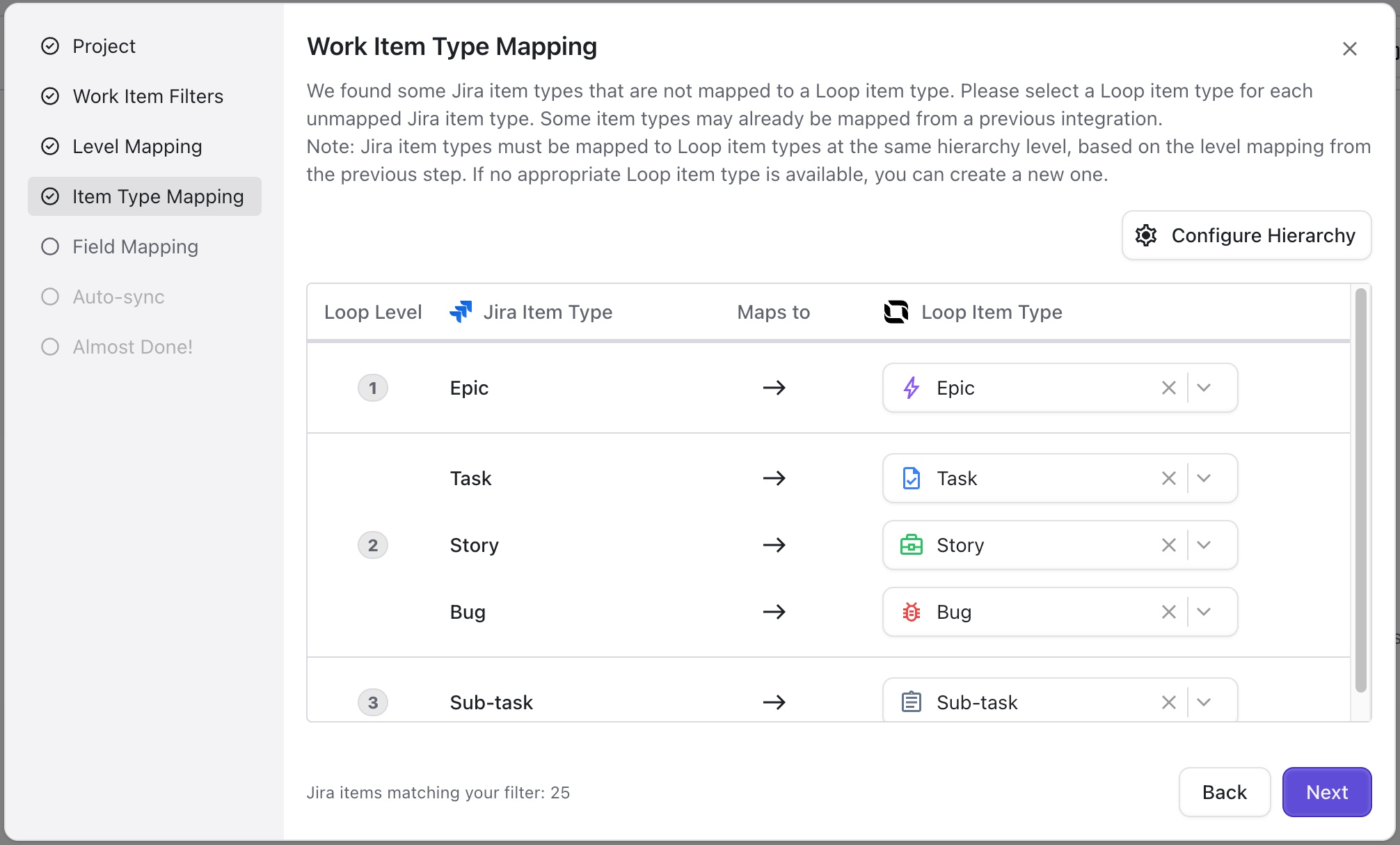Go to the Level Mapping step

[x=145, y=146]
